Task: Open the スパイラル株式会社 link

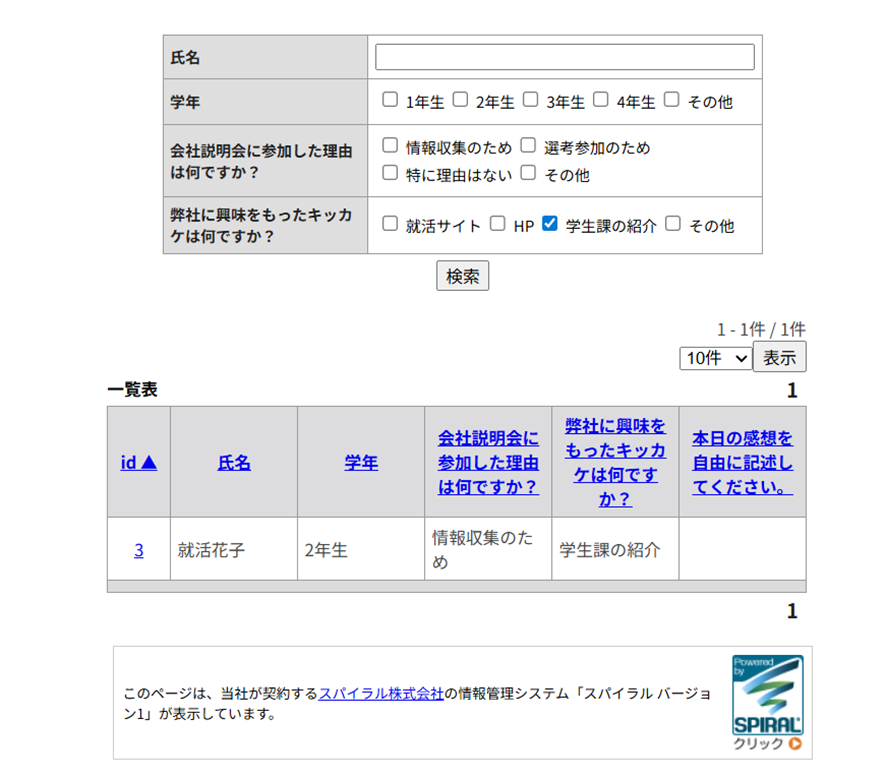Action: pyautogui.click(x=381, y=694)
